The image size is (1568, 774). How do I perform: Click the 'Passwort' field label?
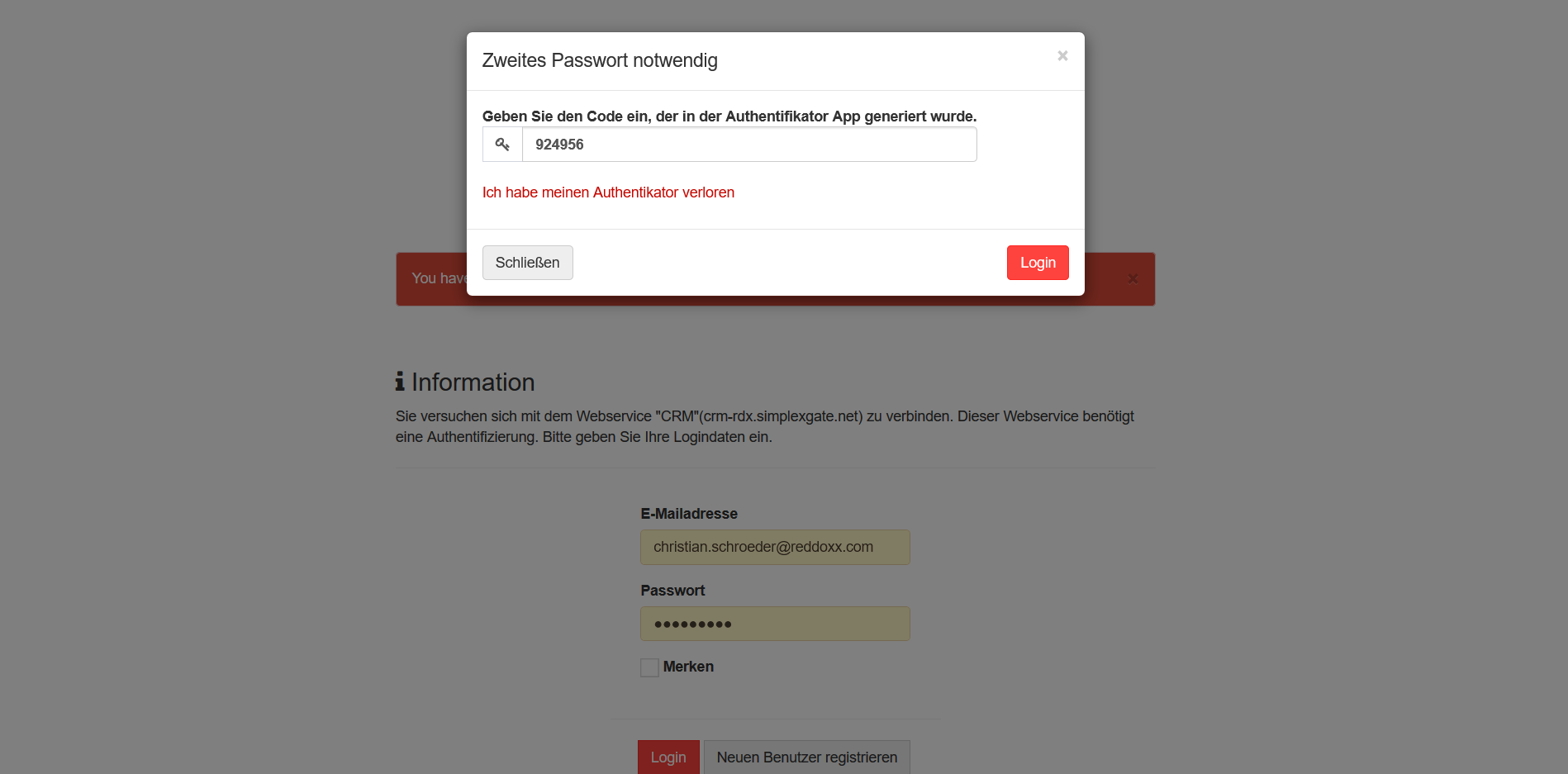click(672, 591)
